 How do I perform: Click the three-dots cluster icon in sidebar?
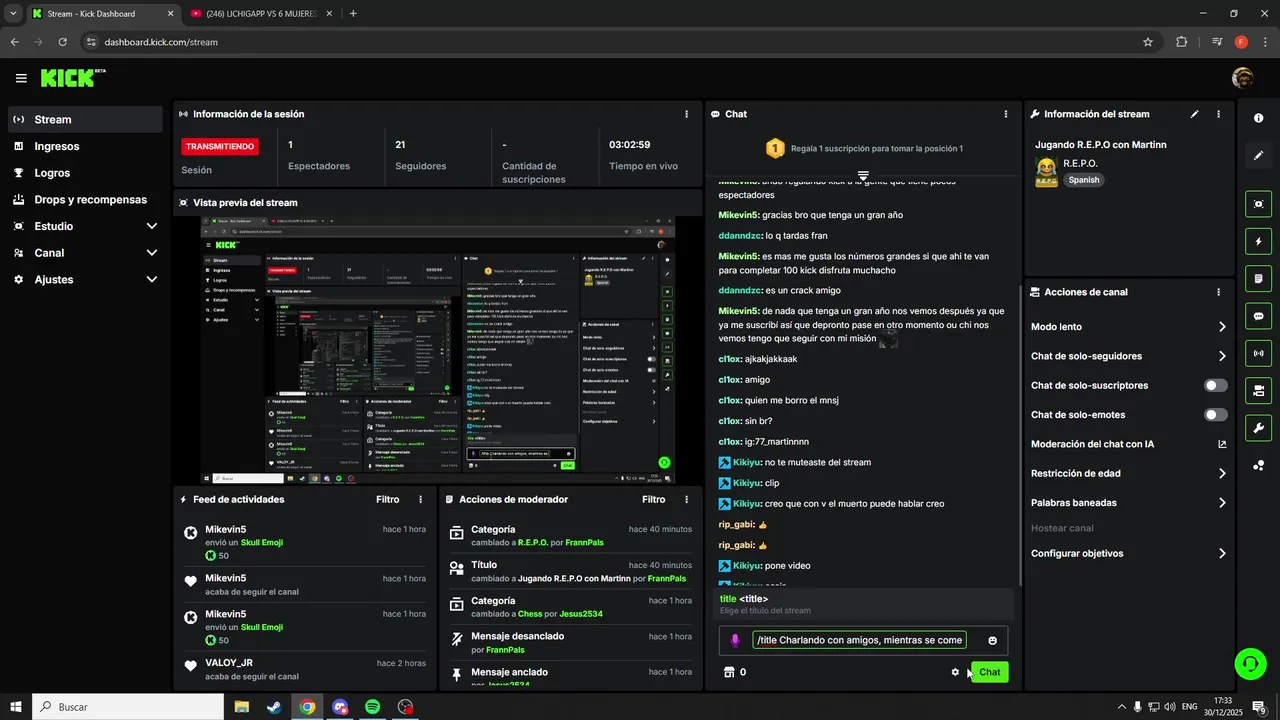coord(1258,465)
